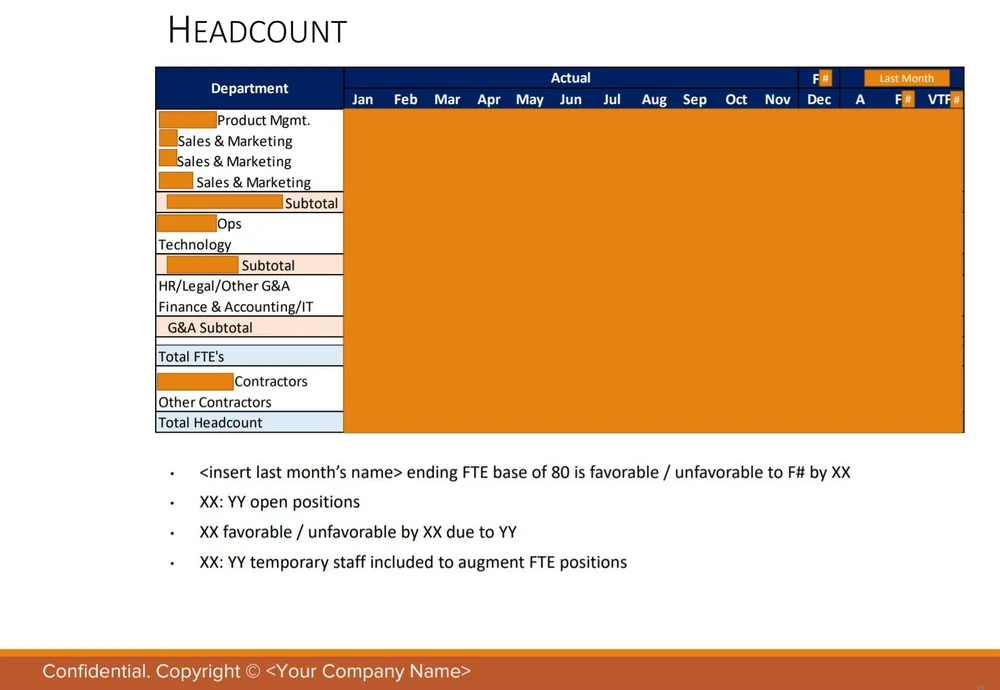Click the bullet about ending FTE base of 80
The image size is (1000, 690).
point(525,473)
